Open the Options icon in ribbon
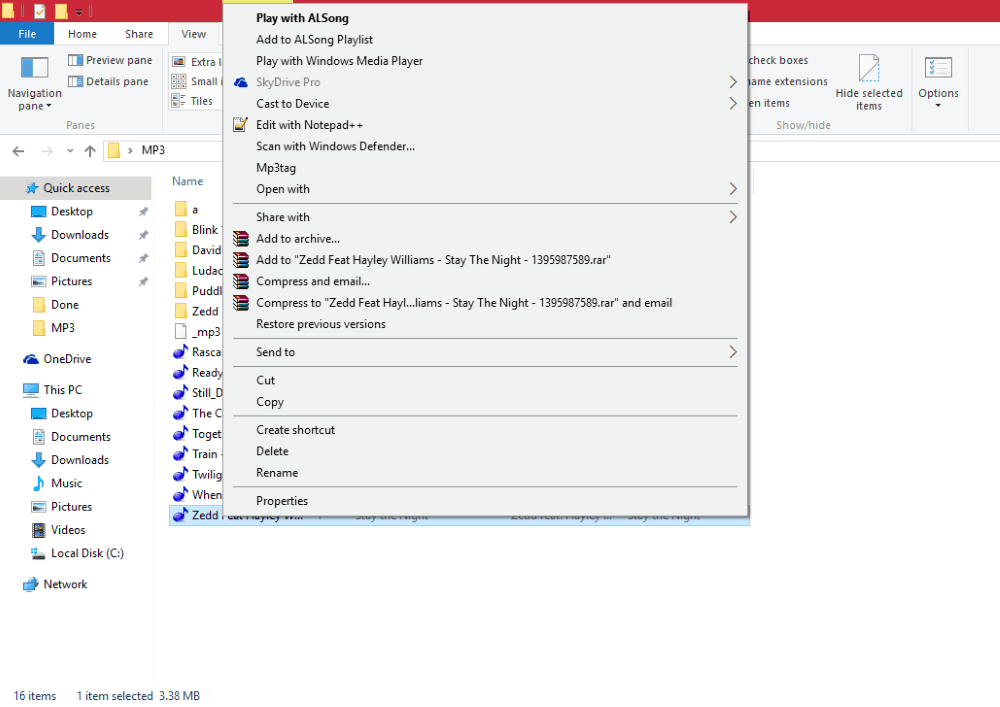This screenshot has height=707, width=1000. click(x=938, y=68)
